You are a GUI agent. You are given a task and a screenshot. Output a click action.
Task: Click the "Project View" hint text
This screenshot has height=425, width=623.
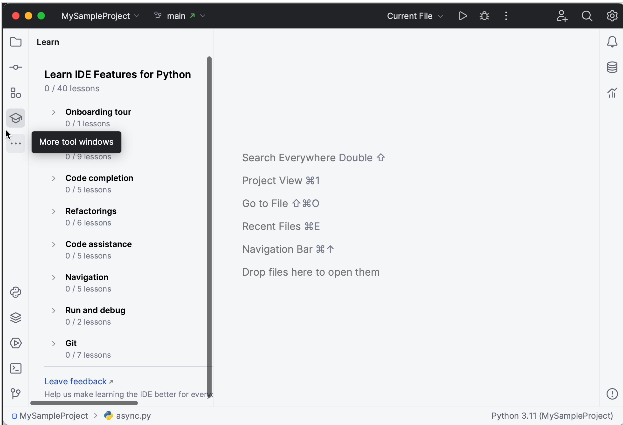pos(272,180)
